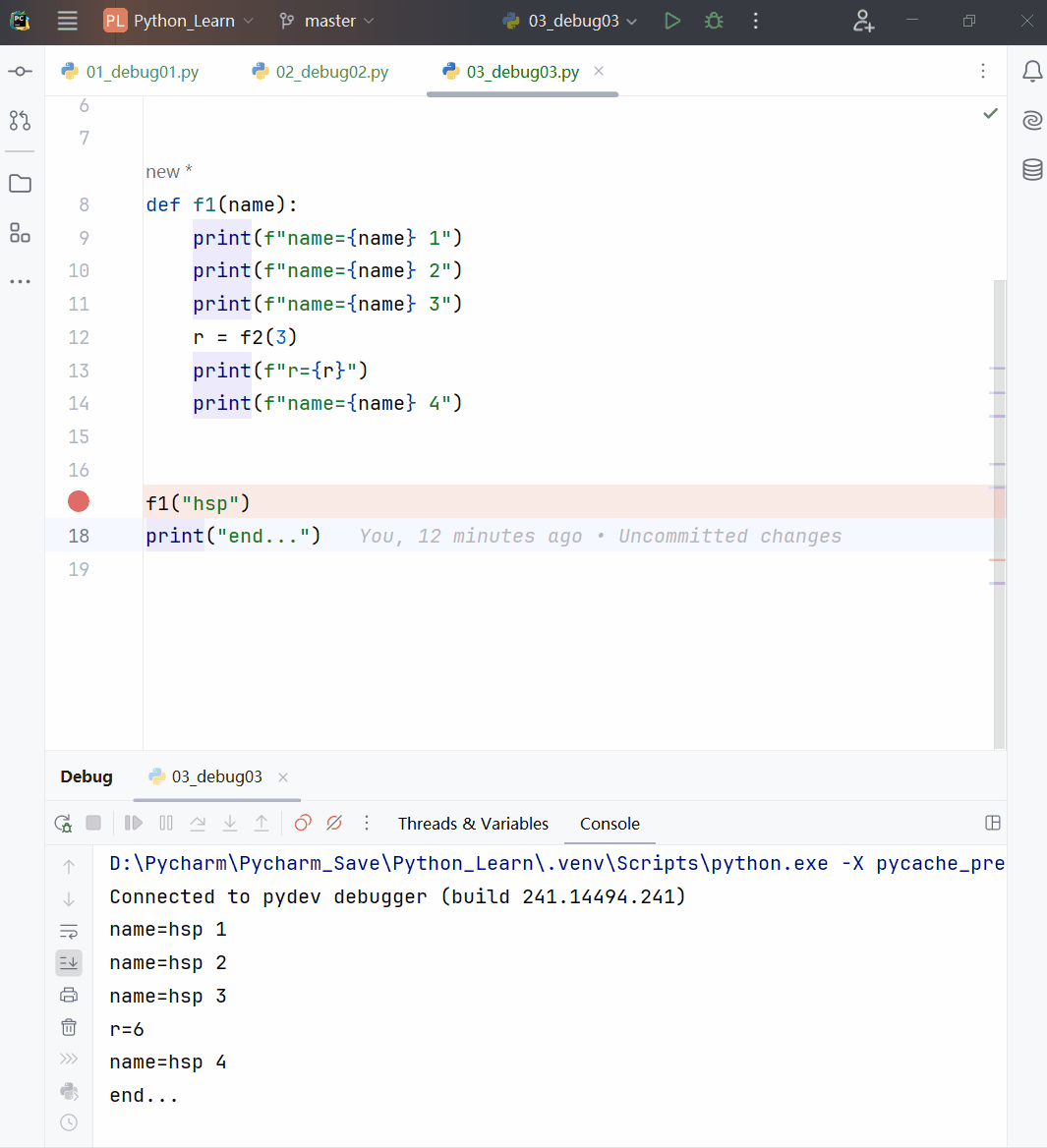Click the green inspection checkmark widget
The height and width of the screenshot is (1148, 1047).
pyautogui.click(x=990, y=113)
